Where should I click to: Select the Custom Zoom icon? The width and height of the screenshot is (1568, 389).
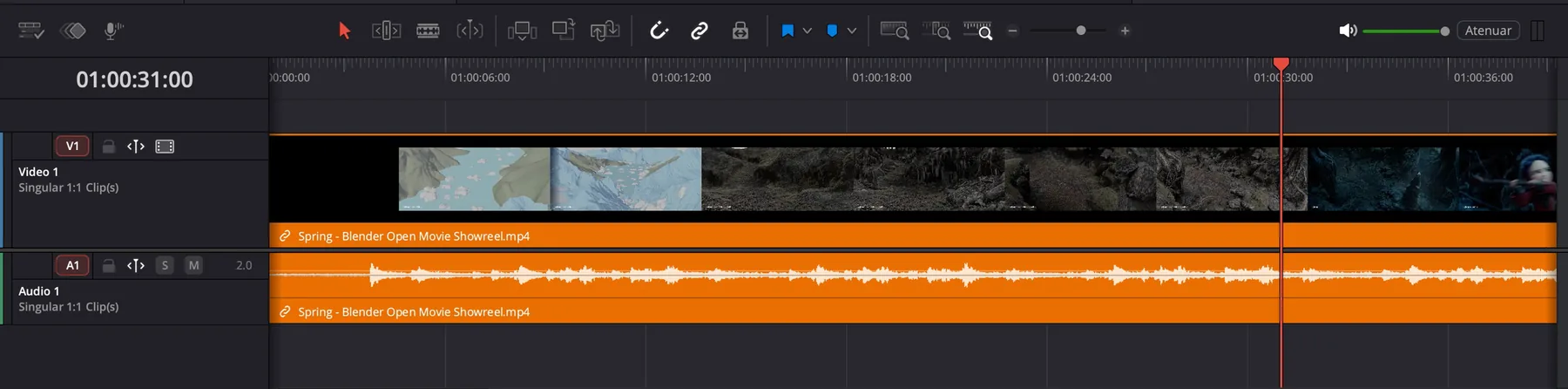[x=977, y=31]
